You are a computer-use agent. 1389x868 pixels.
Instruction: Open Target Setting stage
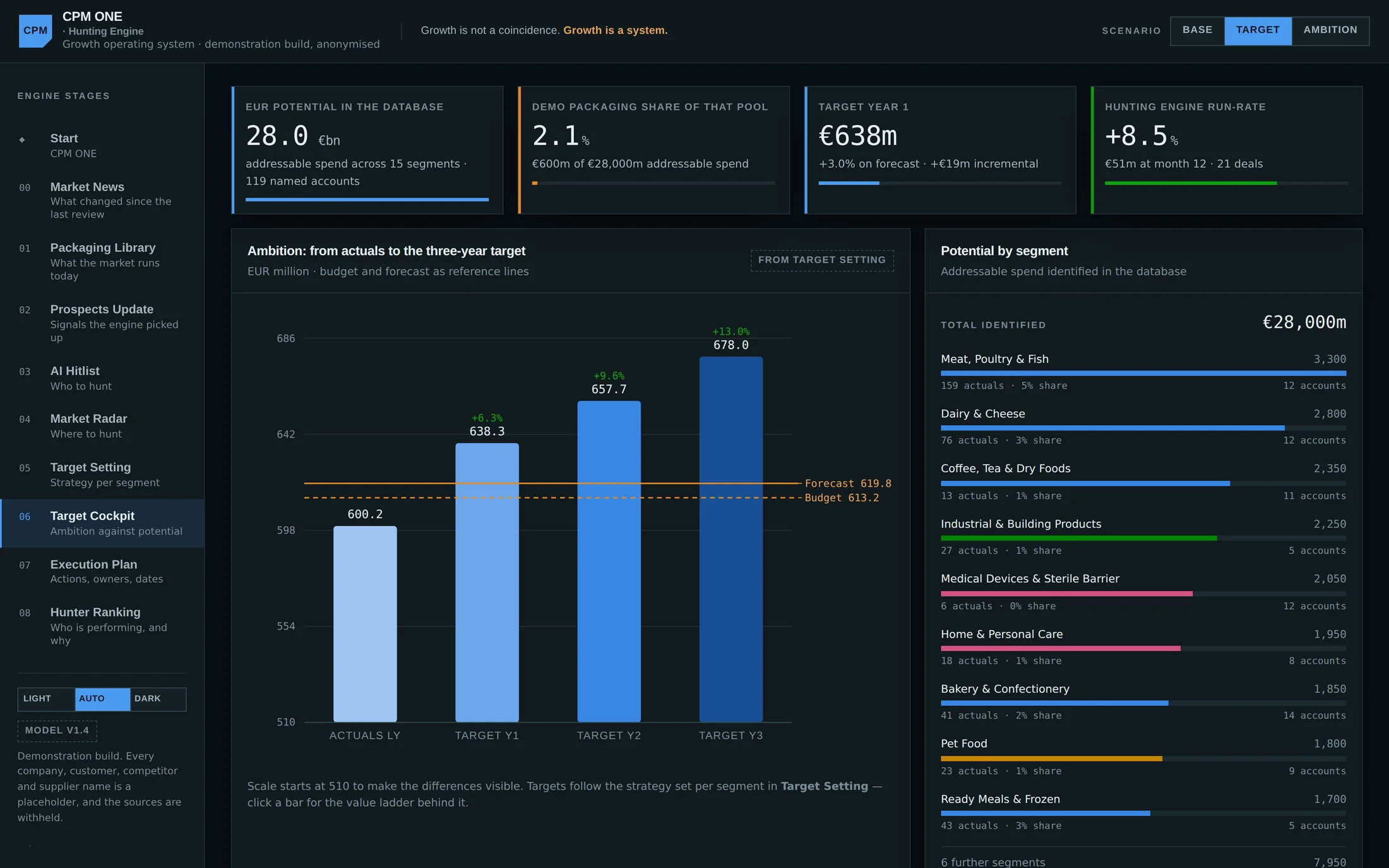102,475
